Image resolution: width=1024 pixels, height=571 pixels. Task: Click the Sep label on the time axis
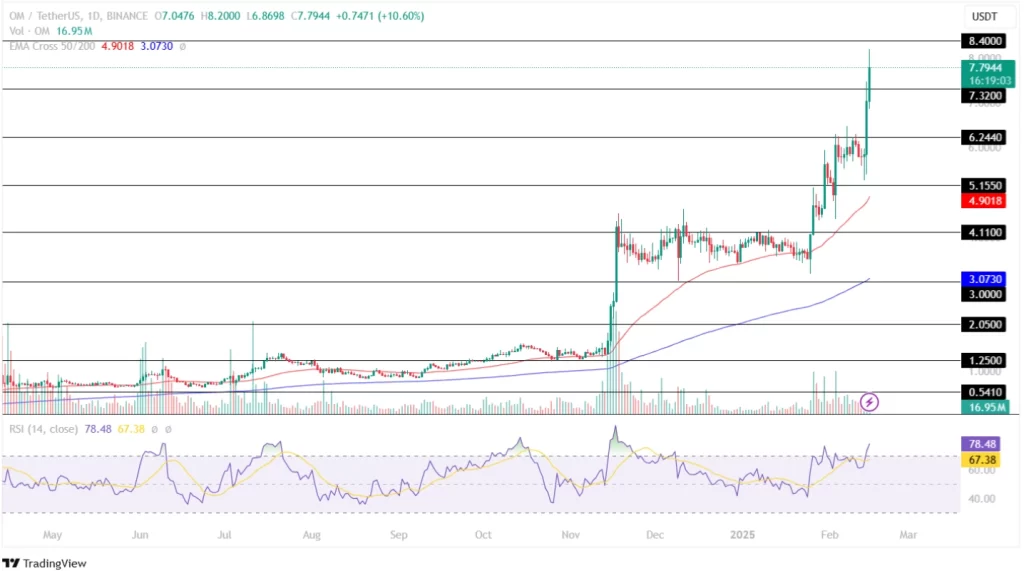pyautogui.click(x=398, y=534)
